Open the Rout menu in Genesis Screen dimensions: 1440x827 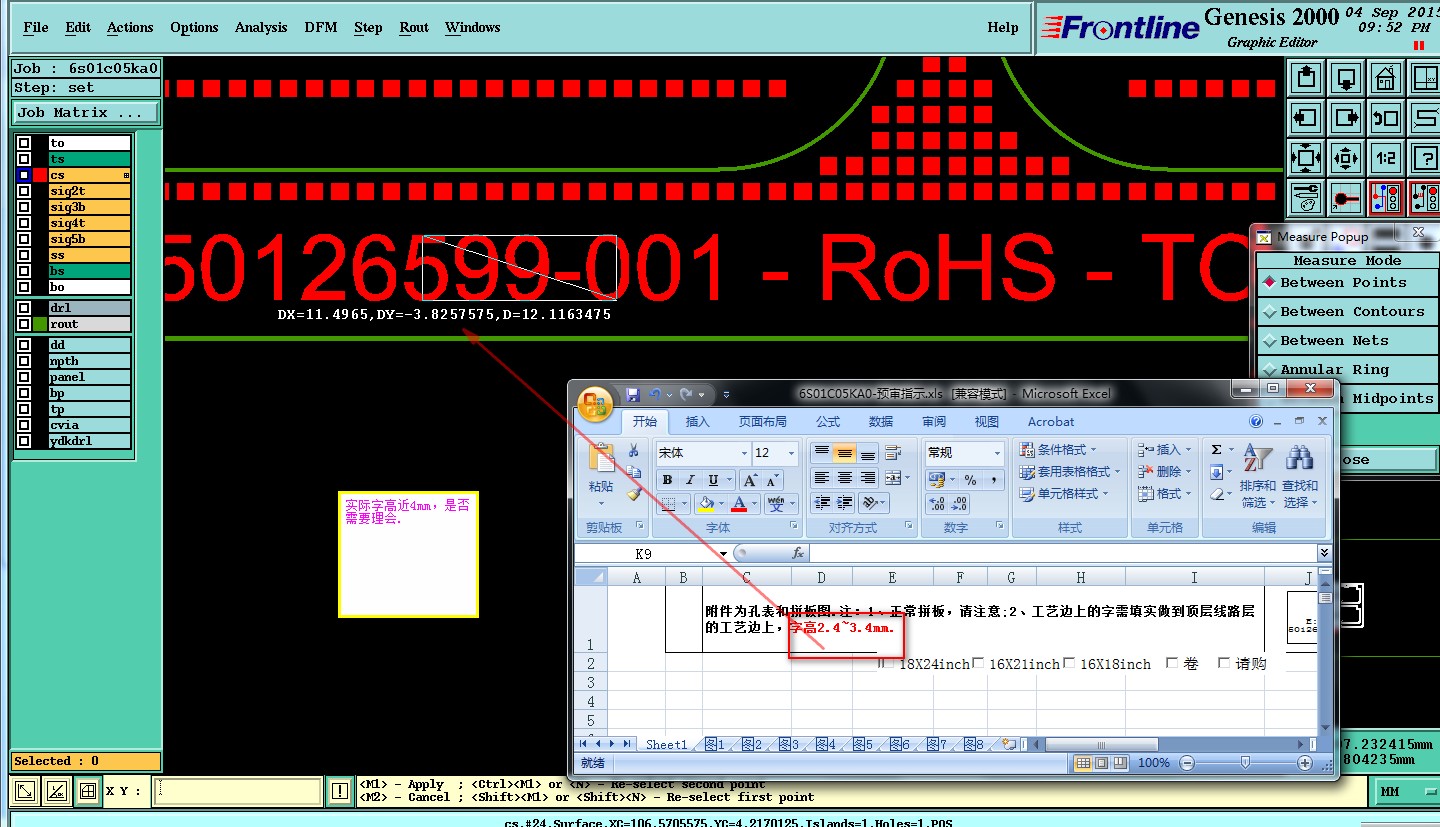coord(414,27)
